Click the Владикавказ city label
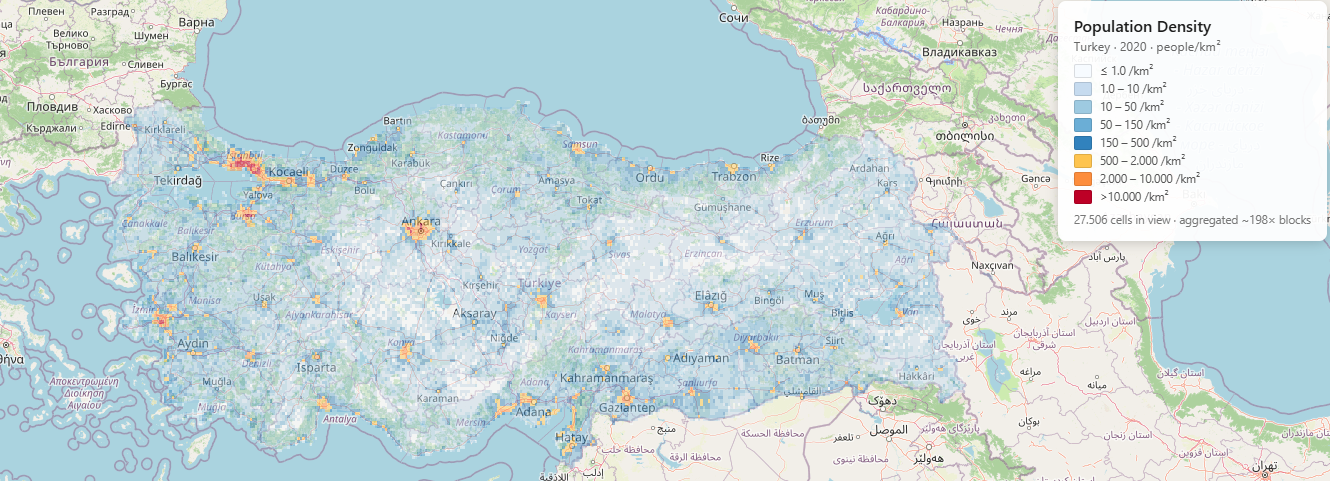1330x481 pixels. (959, 50)
